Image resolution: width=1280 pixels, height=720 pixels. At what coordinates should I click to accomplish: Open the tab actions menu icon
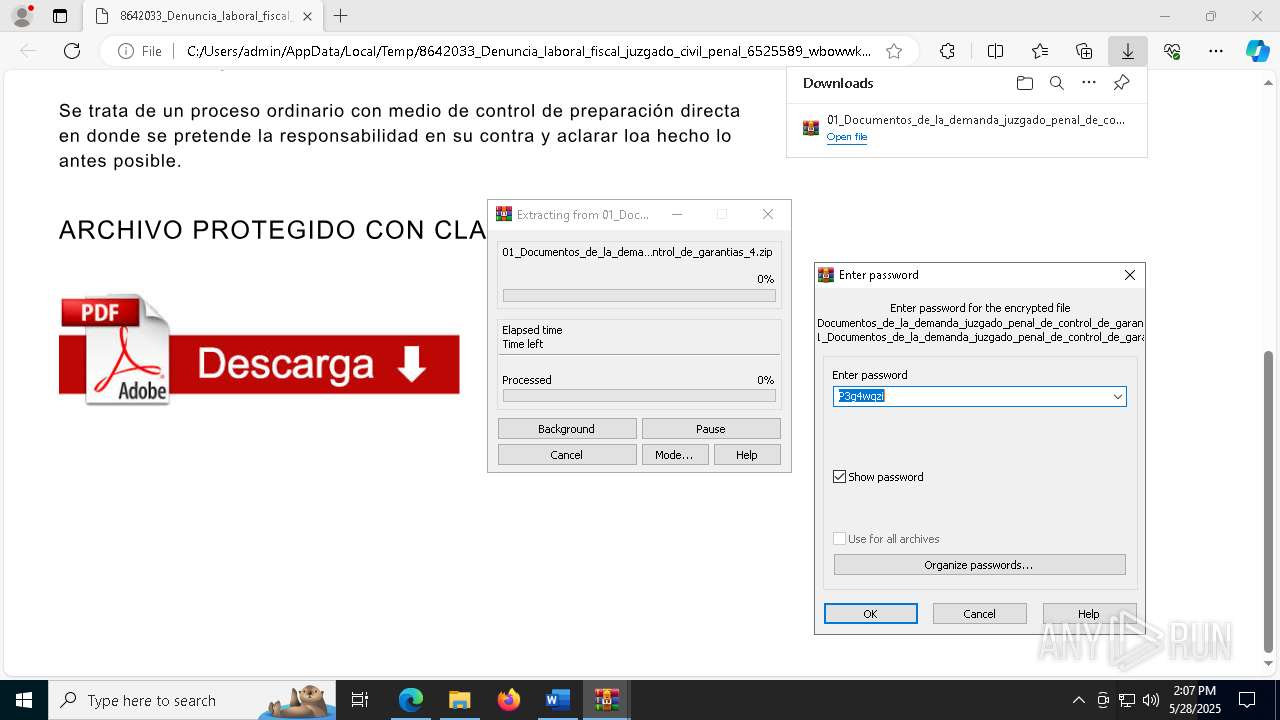[60, 16]
